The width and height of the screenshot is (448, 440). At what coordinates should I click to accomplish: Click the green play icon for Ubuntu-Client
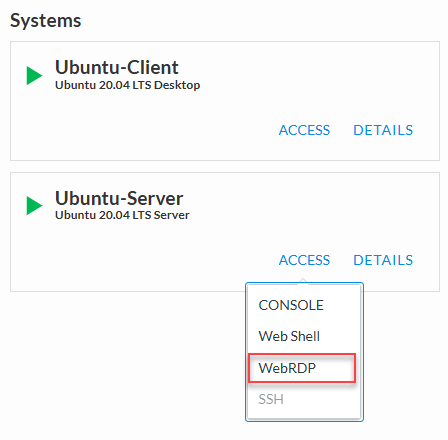(34, 75)
